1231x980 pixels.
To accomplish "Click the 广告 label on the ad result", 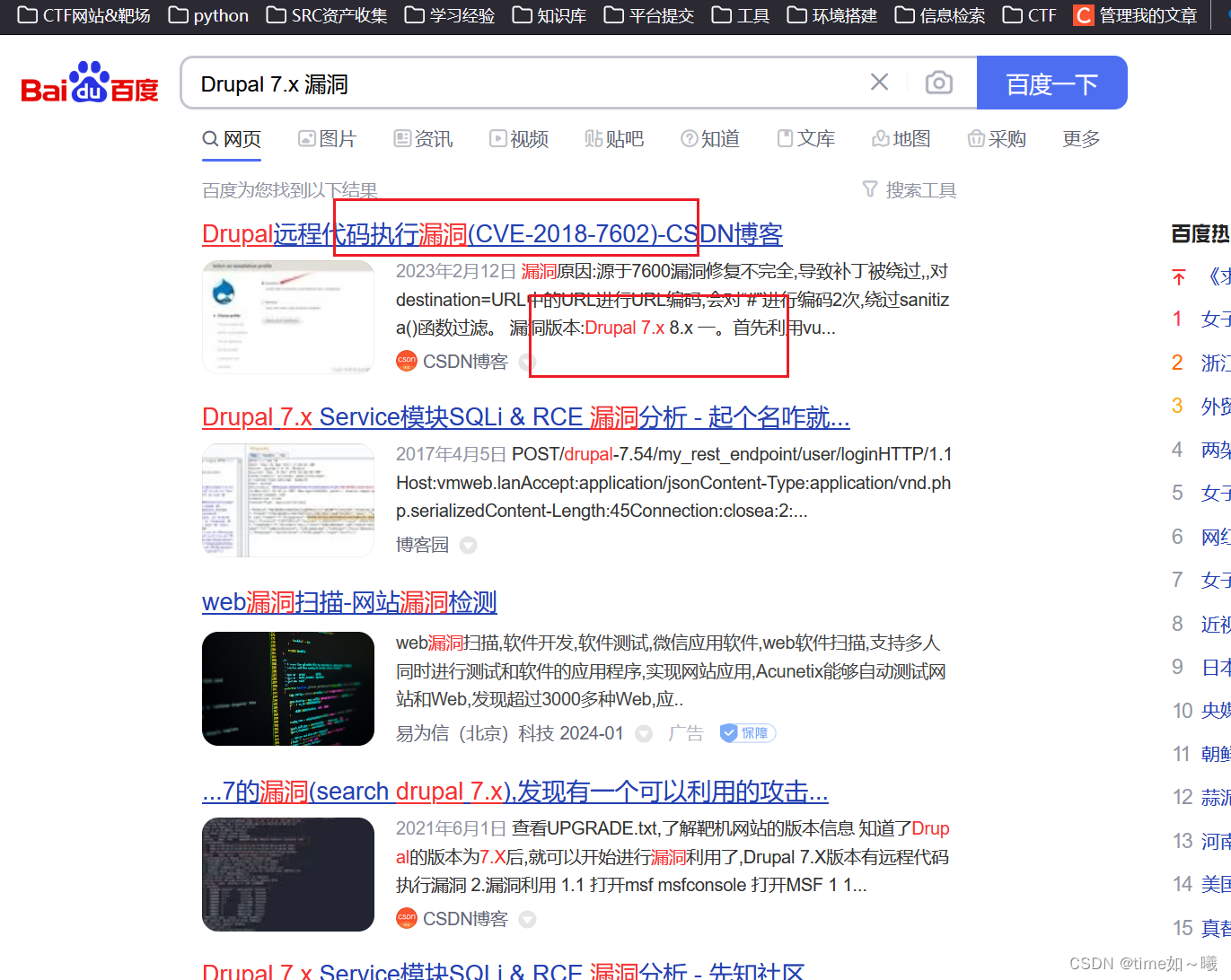I will click(686, 733).
